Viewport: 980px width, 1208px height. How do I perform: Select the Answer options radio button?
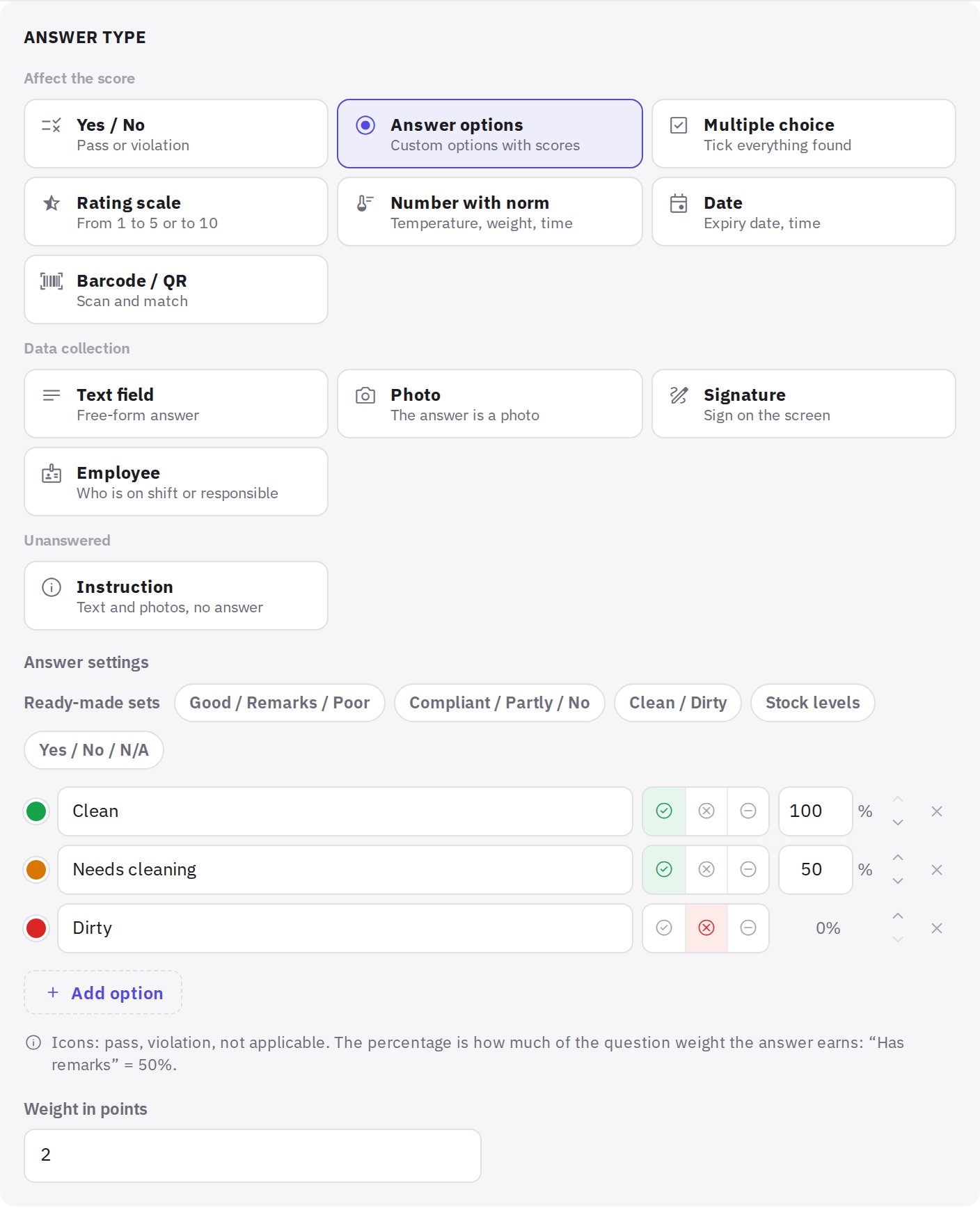[x=365, y=125]
